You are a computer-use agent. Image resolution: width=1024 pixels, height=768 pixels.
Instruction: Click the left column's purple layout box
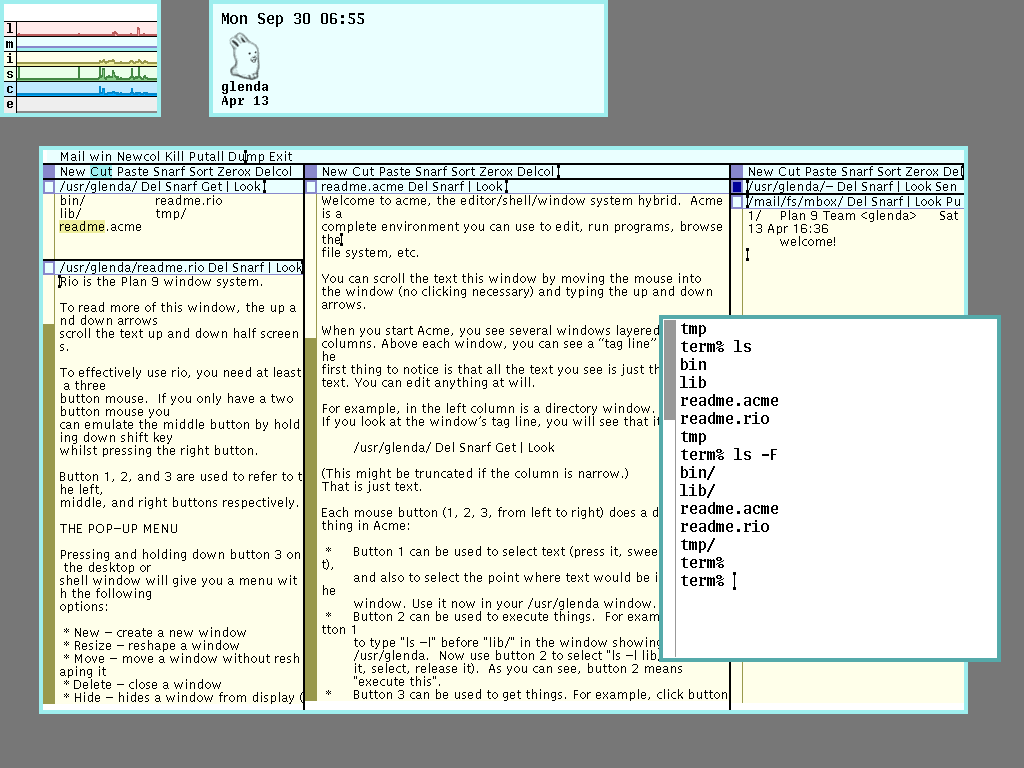[x=49, y=172]
